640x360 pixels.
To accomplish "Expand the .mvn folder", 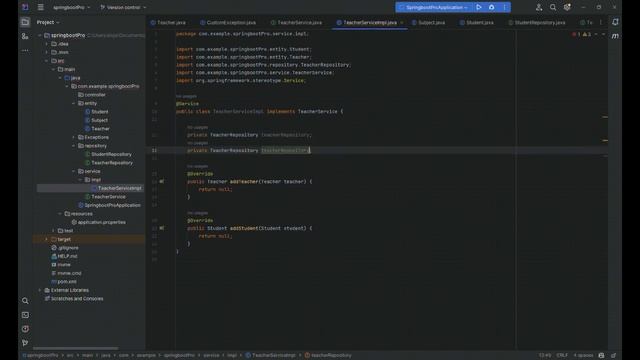I will click(x=47, y=52).
